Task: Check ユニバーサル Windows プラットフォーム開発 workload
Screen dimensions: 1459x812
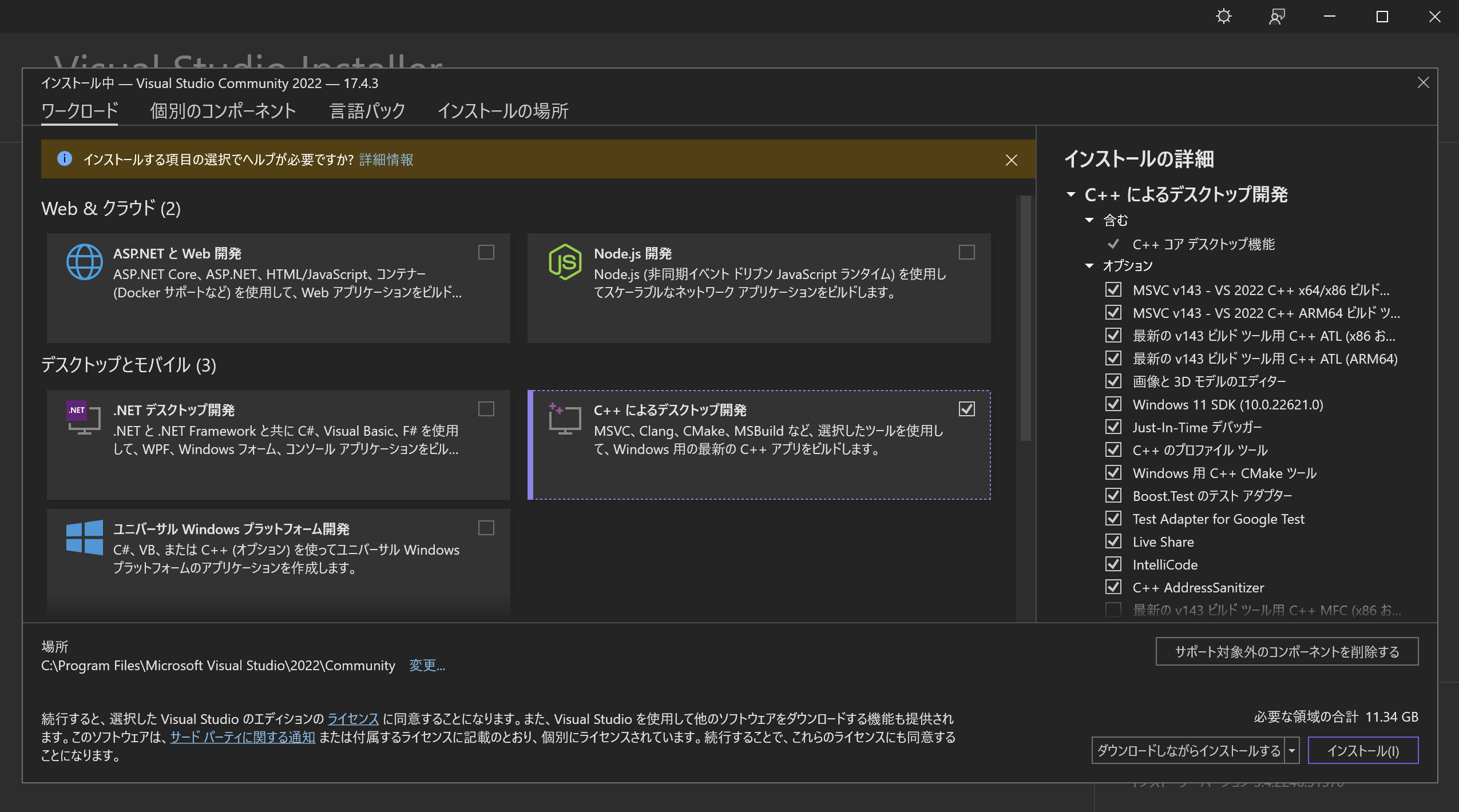Action: [486, 528]
